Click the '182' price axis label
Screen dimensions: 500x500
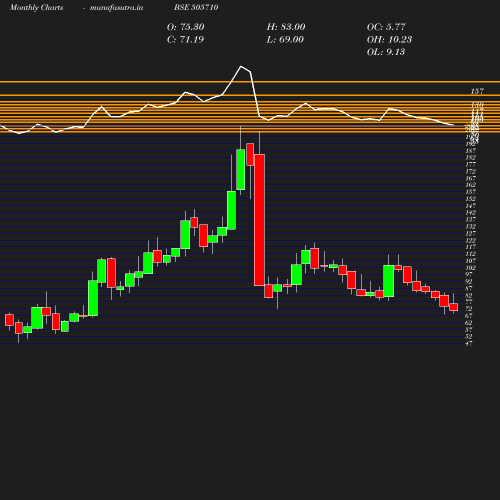[x=471, y=157]
